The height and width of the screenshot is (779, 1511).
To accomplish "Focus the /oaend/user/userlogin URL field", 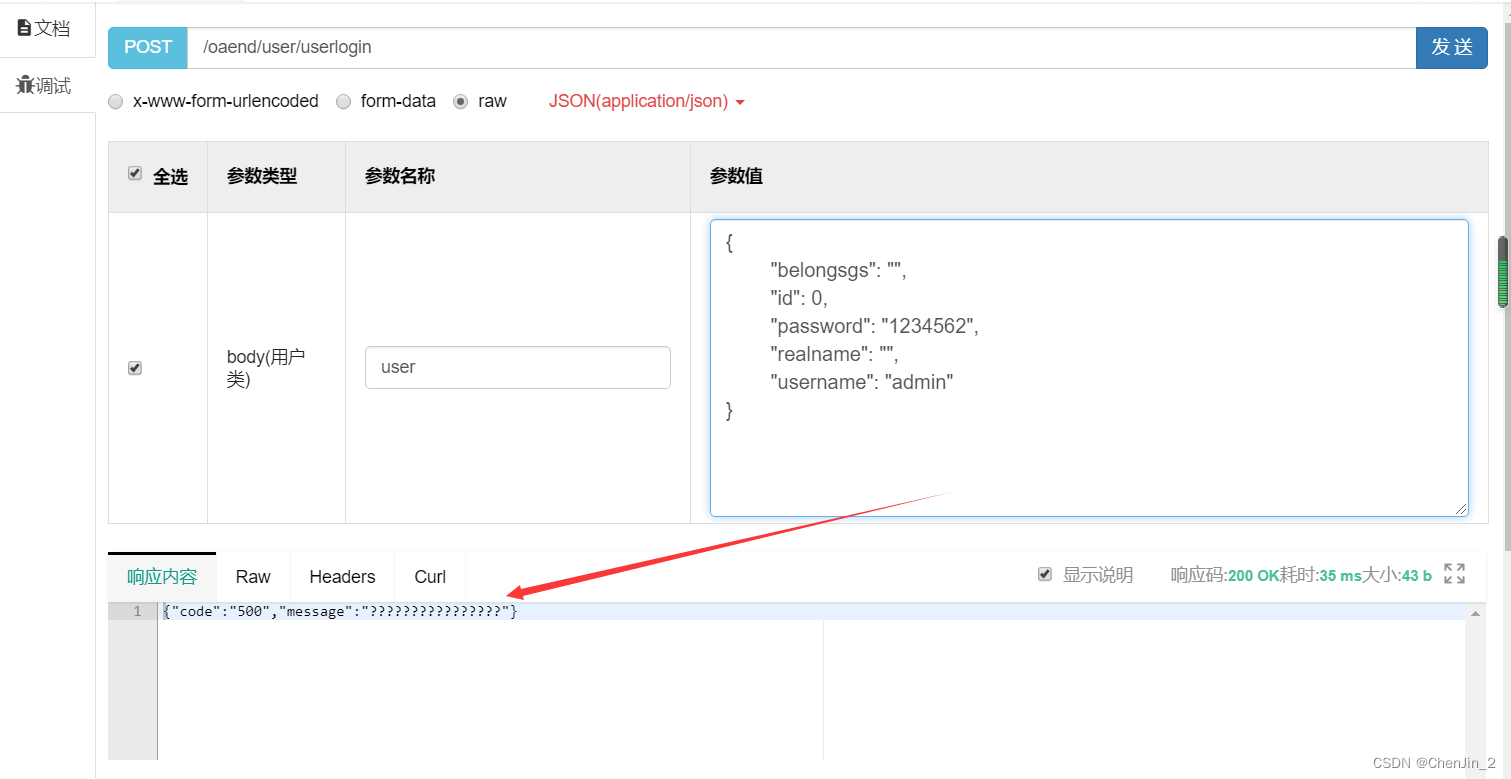I will click(x=801, y=47).
